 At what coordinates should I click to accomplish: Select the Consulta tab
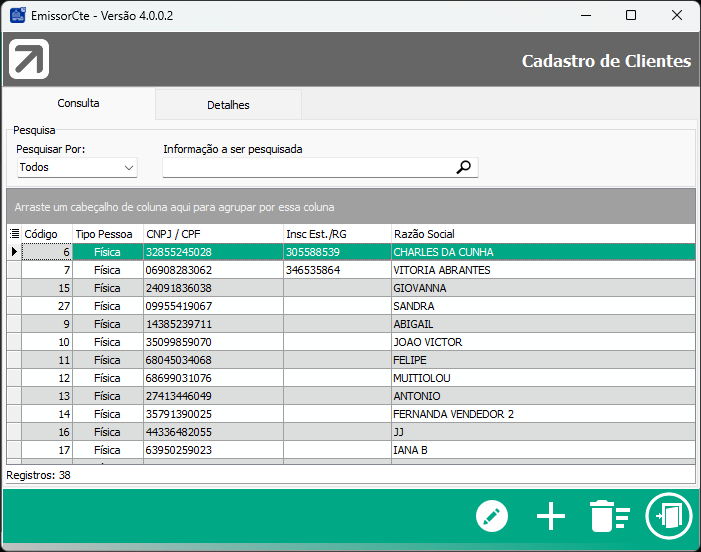click(78, 104)
